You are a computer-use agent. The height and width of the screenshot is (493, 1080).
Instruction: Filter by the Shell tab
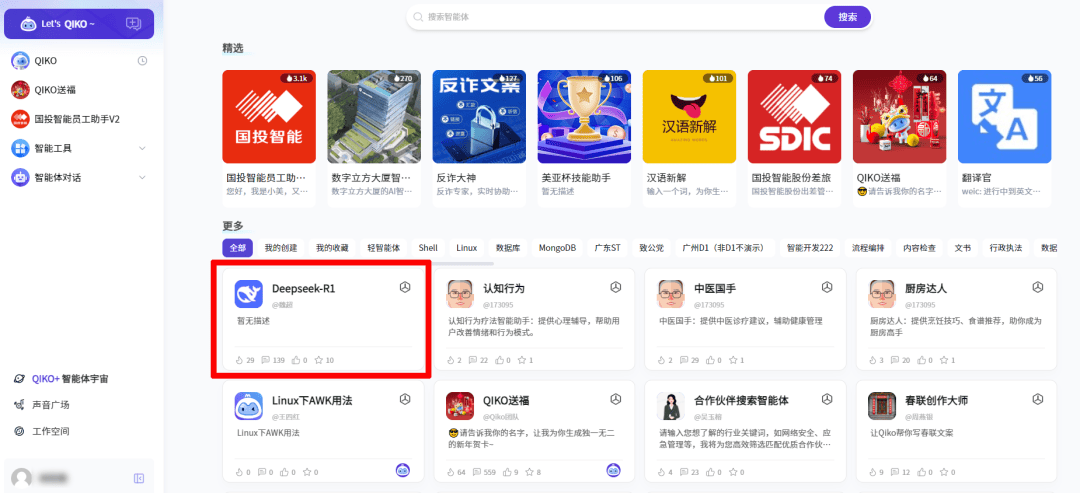(x=428, y=248)
